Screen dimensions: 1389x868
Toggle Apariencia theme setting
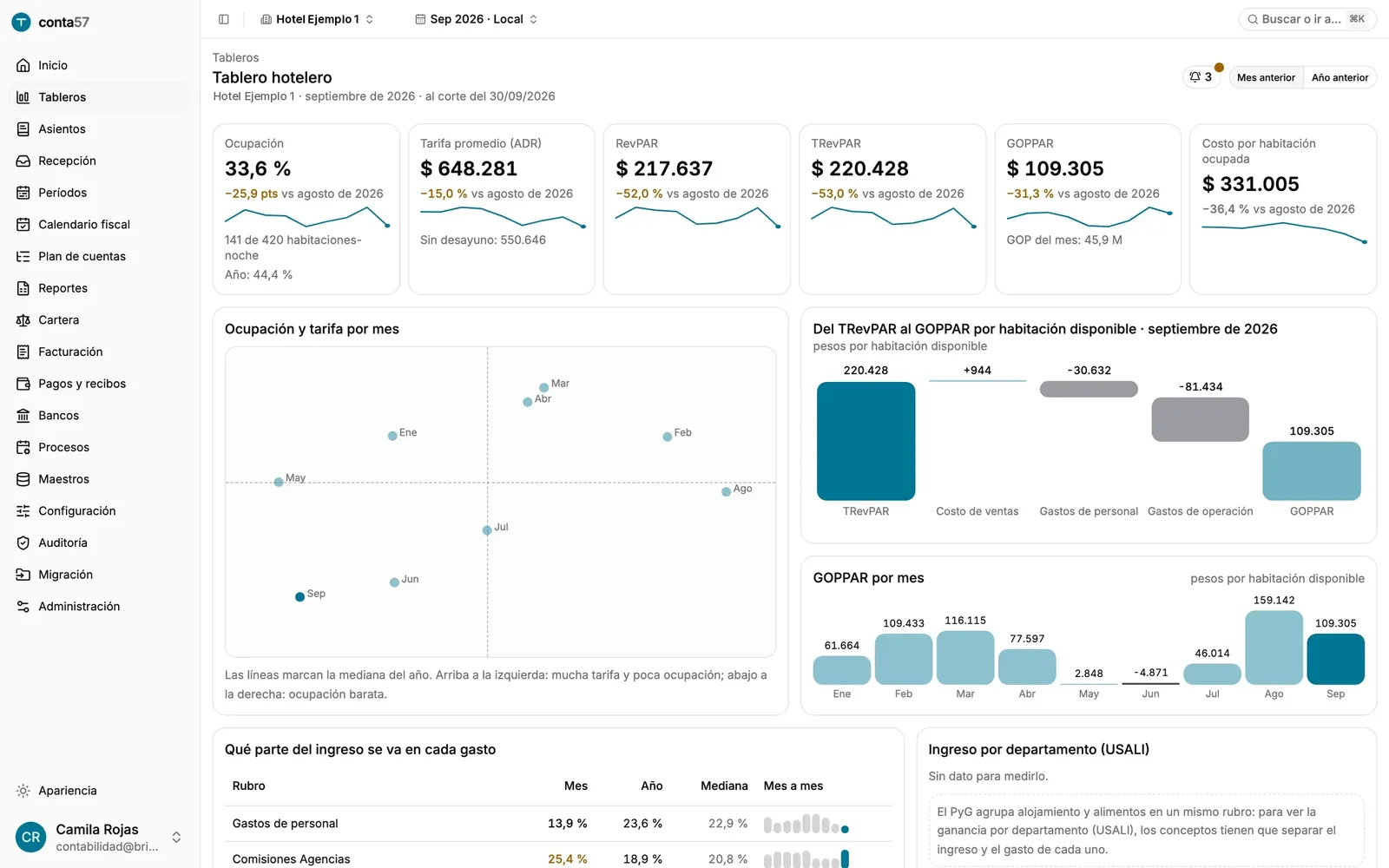[x=56, y=791]
